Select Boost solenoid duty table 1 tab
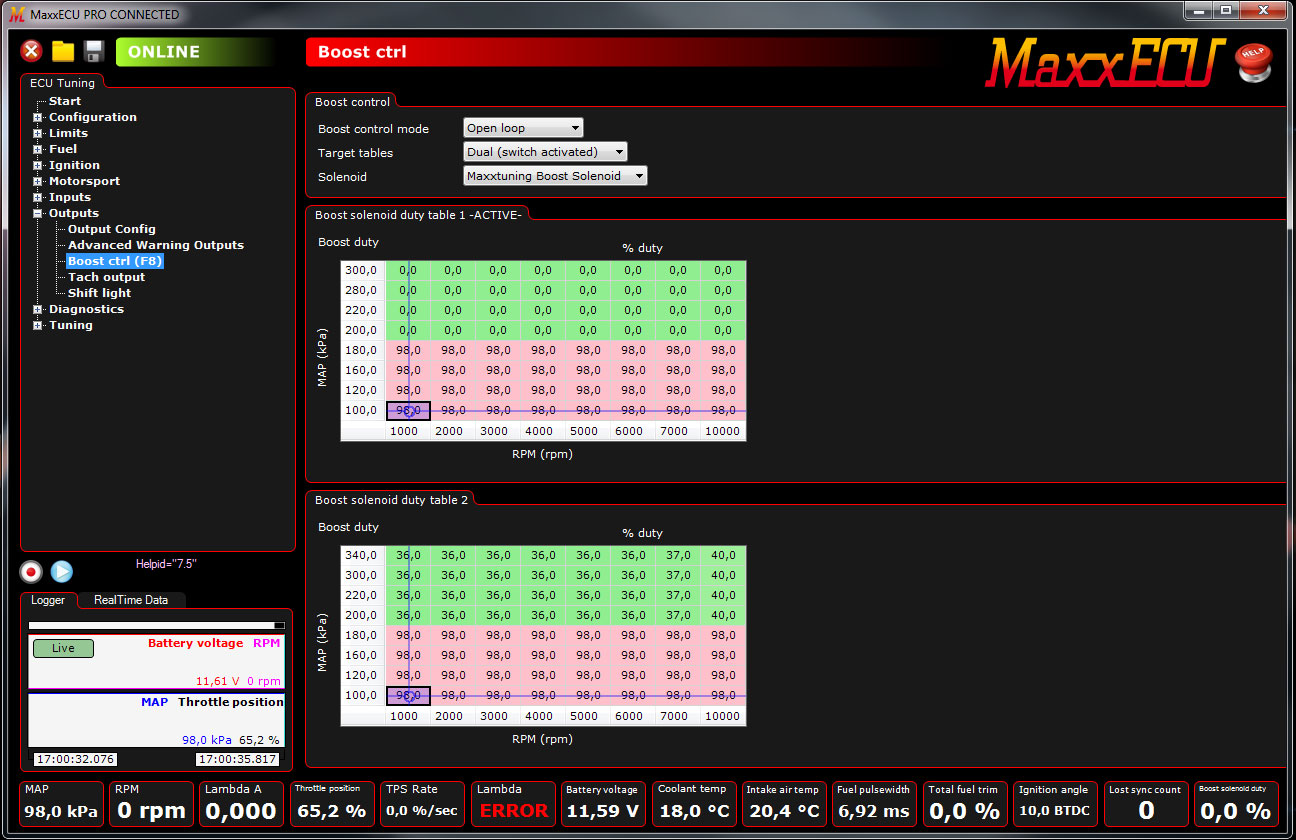1296x840 pixels. coord(418,215)
